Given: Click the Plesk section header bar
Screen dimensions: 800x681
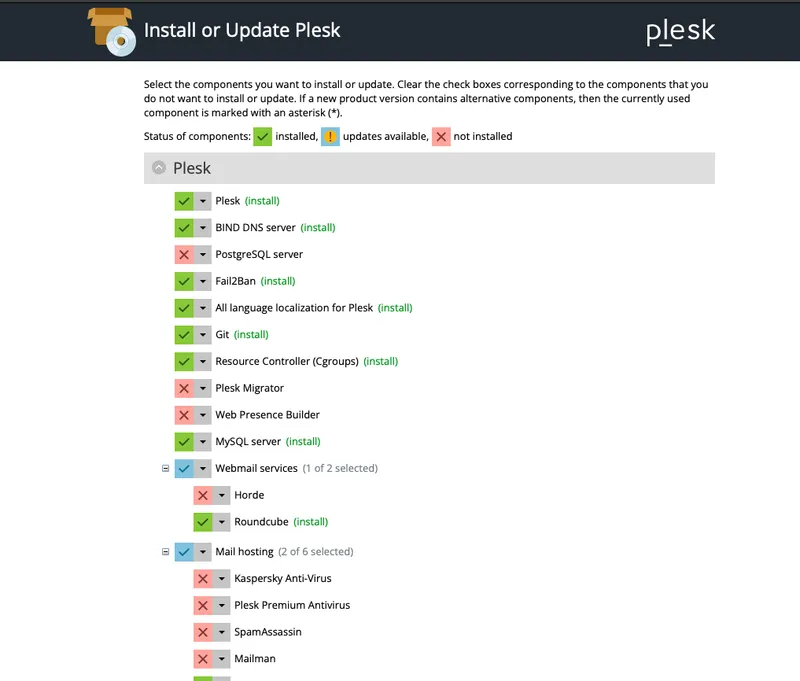Looking at the screenshot, I should coord(430,168).
